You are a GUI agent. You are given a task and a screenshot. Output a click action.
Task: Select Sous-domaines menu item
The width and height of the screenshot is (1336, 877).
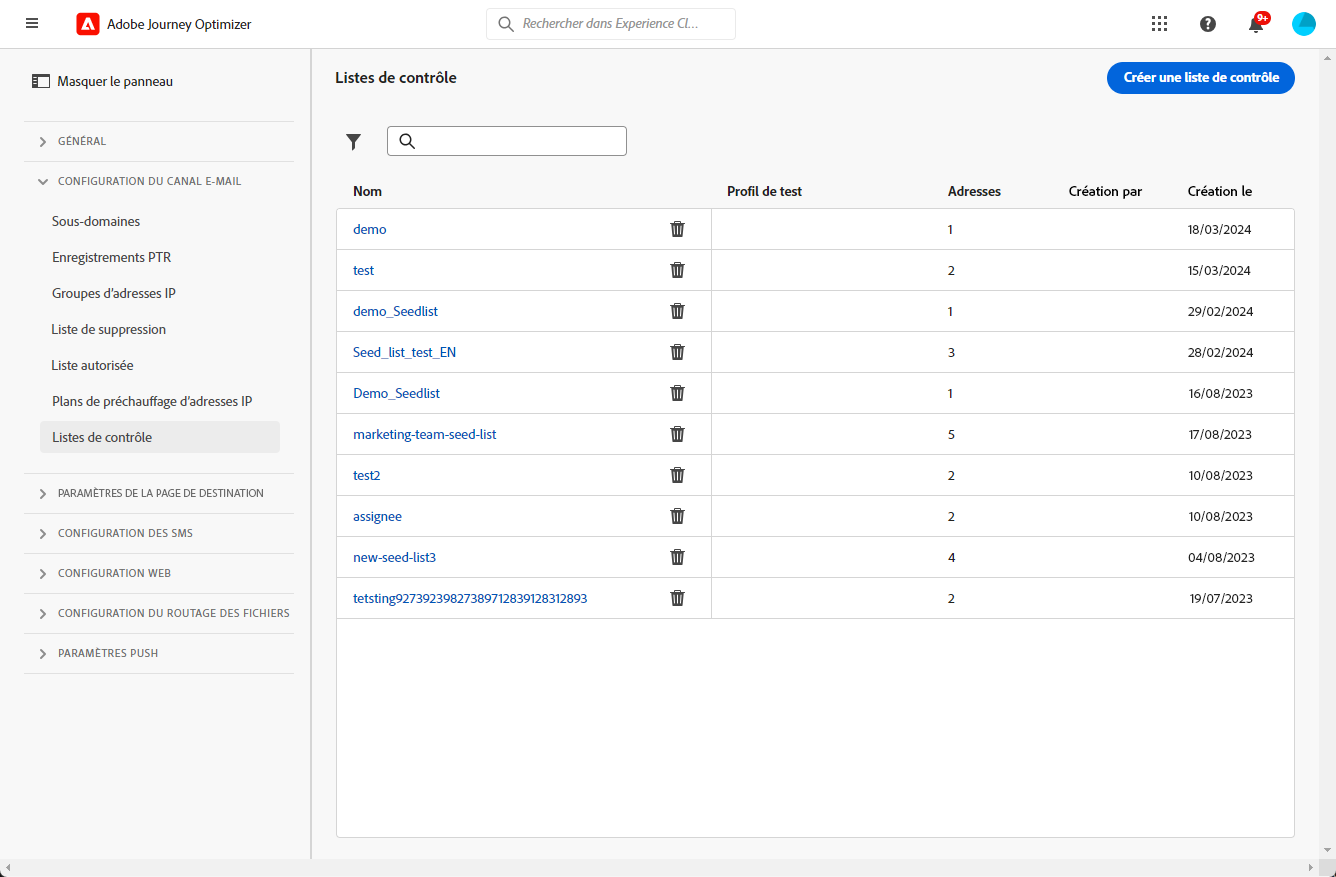point(96,221)
